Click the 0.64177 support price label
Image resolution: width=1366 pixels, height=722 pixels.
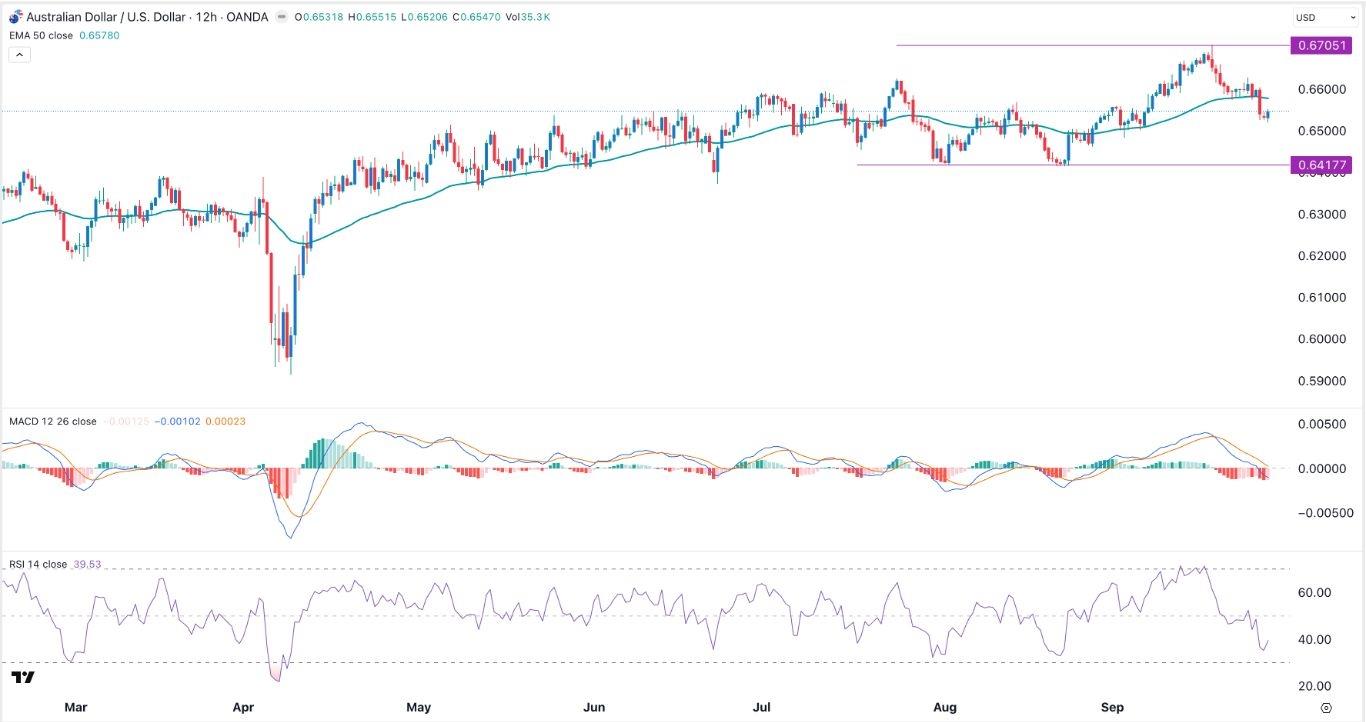1322,165
